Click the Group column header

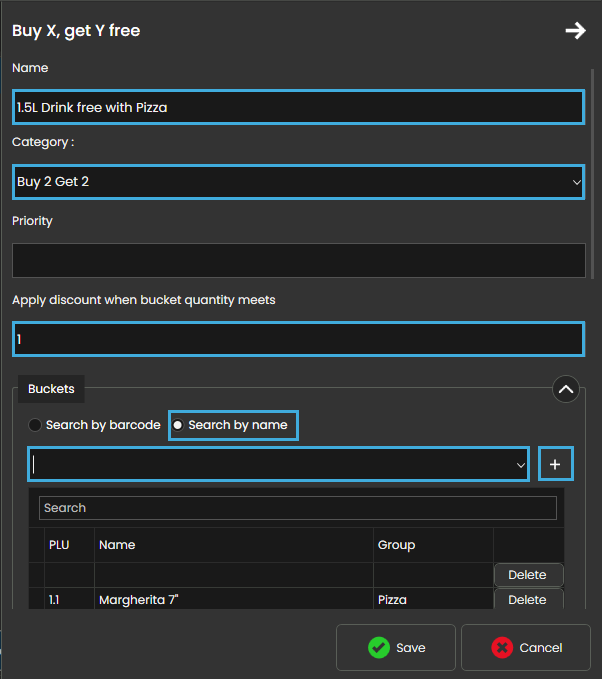pos(396,545)
